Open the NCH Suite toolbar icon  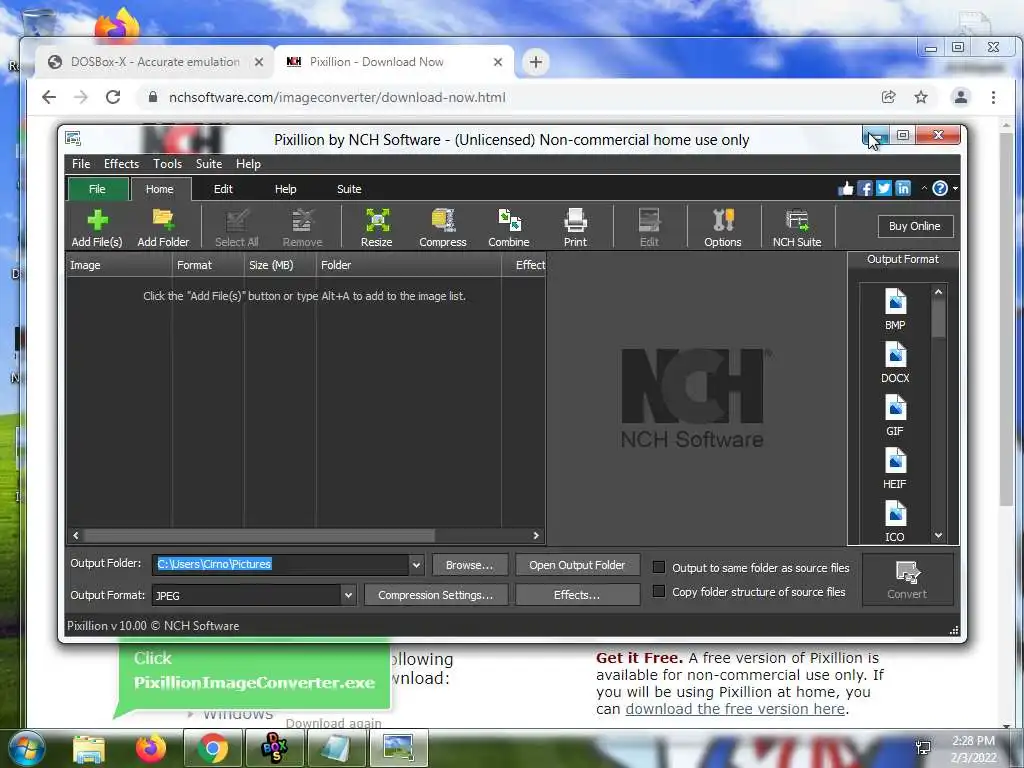coord(797,227)
